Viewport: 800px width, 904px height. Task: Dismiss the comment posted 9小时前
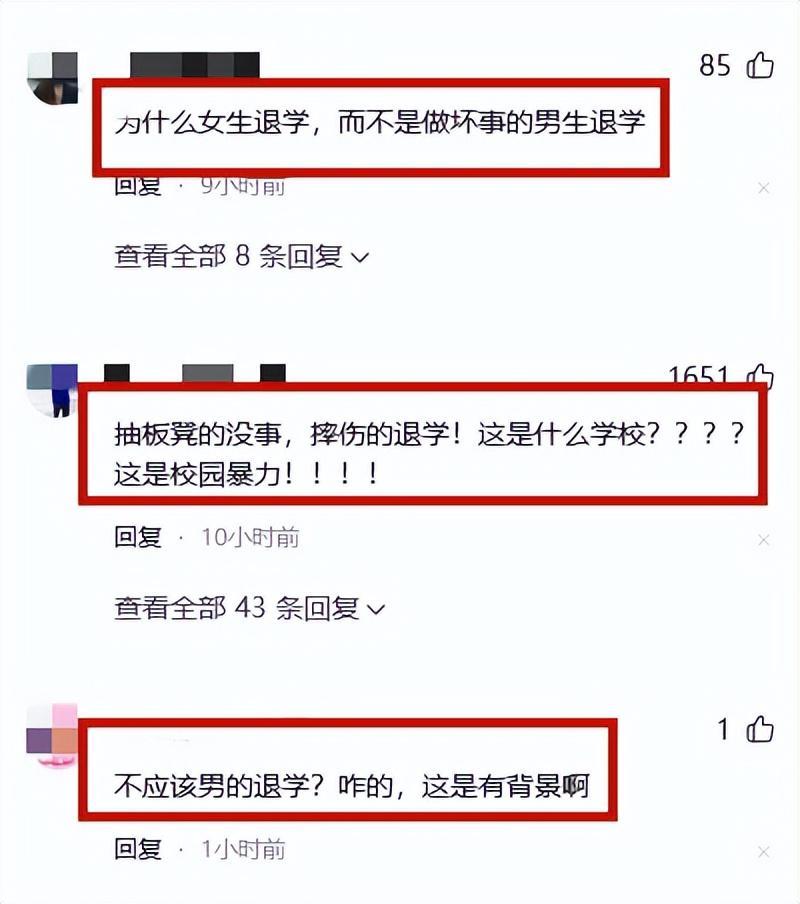764,188
